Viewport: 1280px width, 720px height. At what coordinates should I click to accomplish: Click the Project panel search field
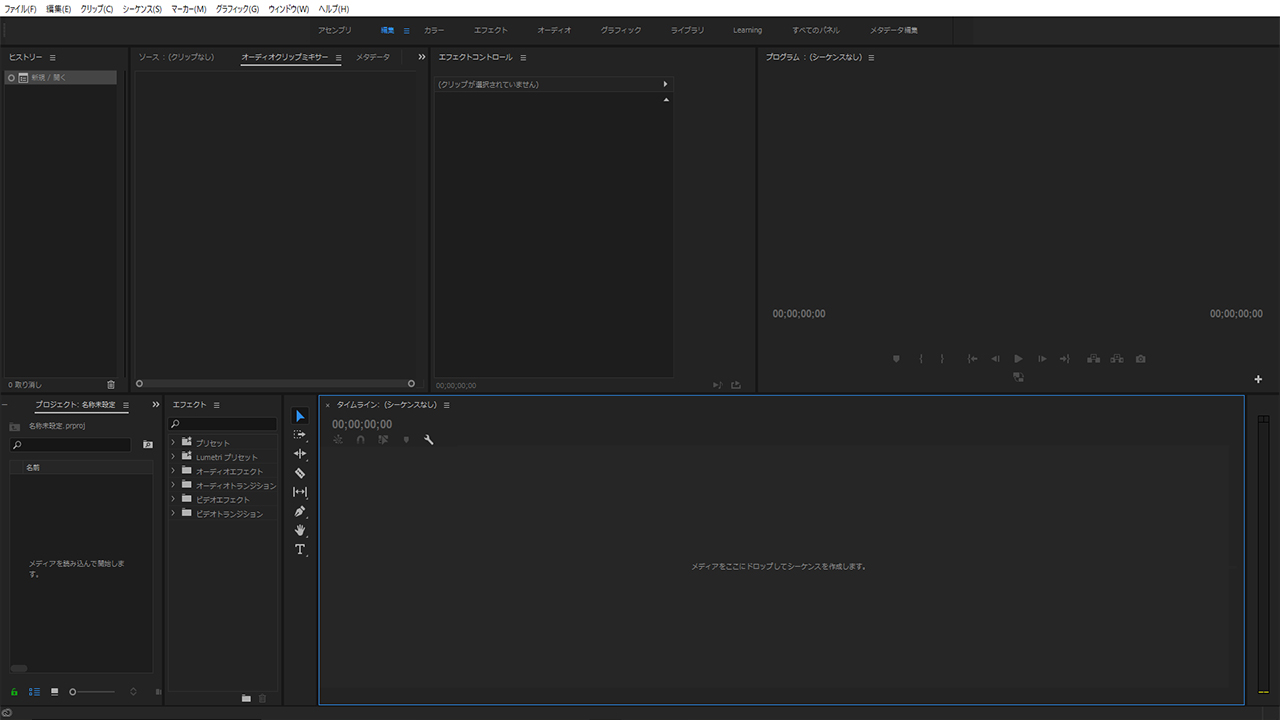70,444
